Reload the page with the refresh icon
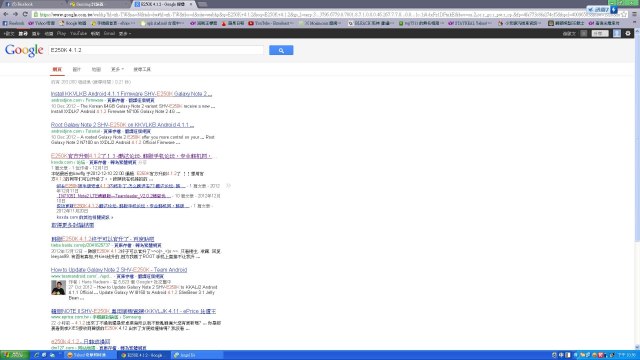The width and height of the screenshot is (640, 360). (x=25, y=14)
